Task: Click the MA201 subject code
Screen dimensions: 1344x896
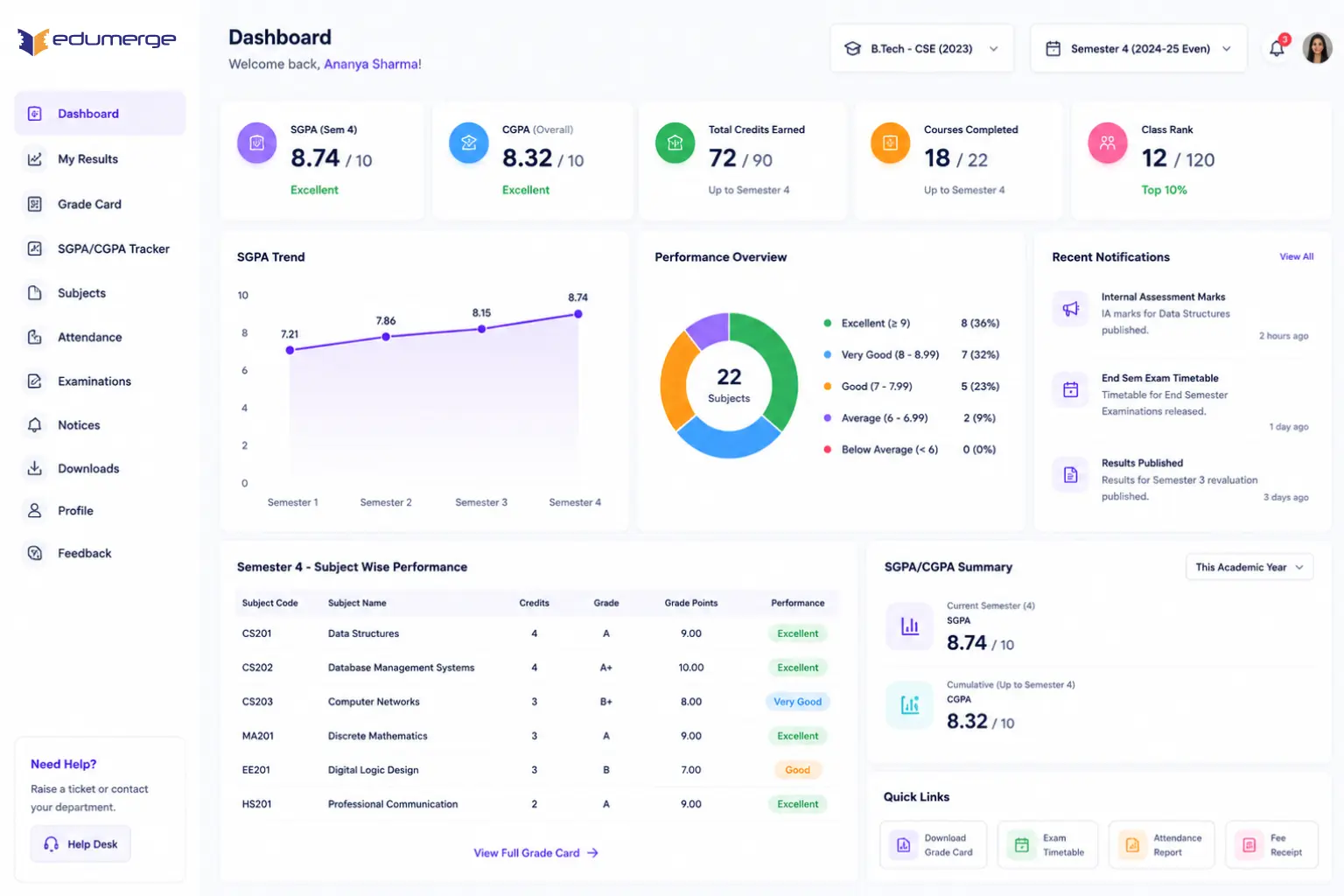Action: (x=257, y=736)
